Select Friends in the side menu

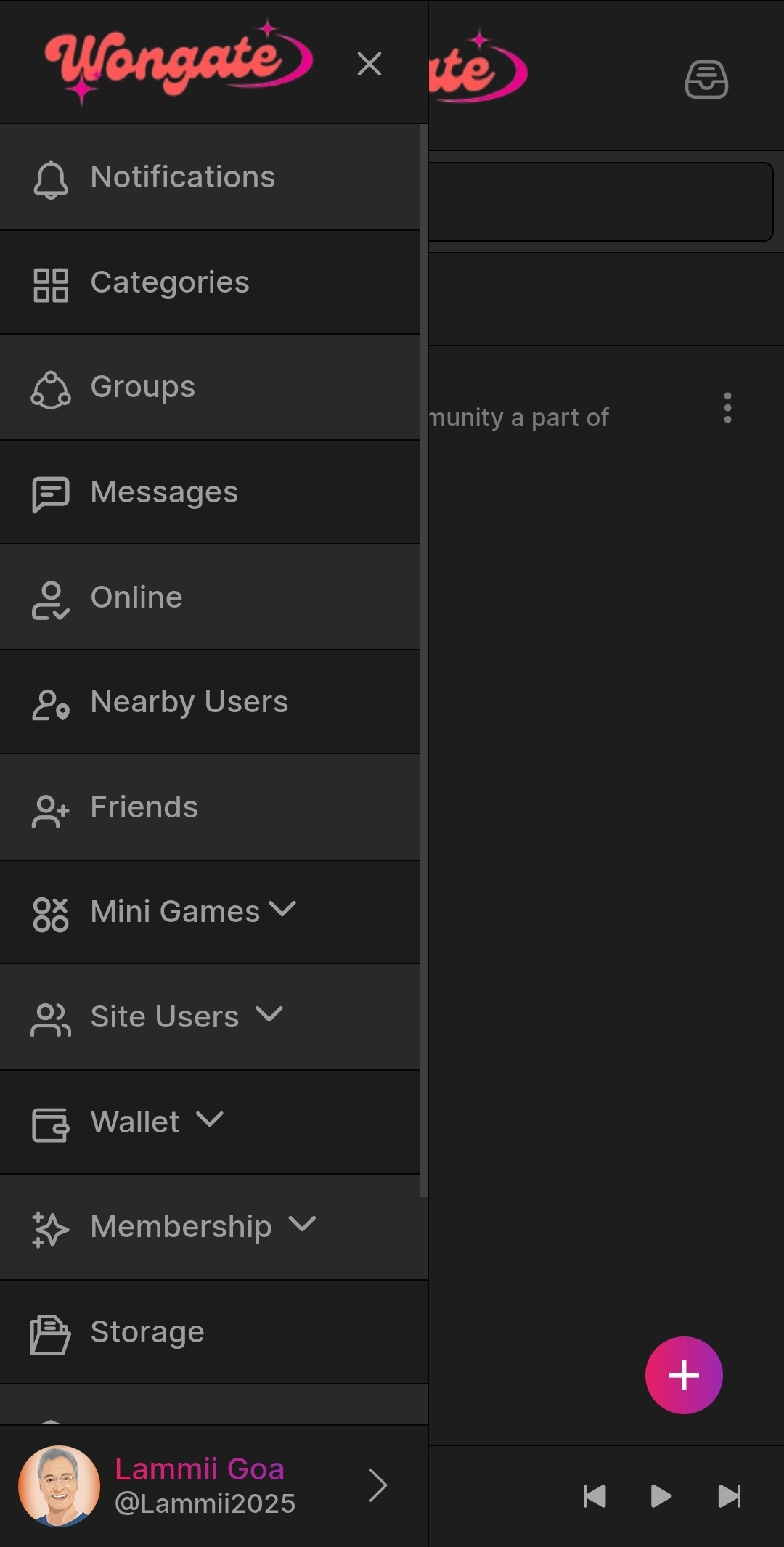tap(144, 807)
